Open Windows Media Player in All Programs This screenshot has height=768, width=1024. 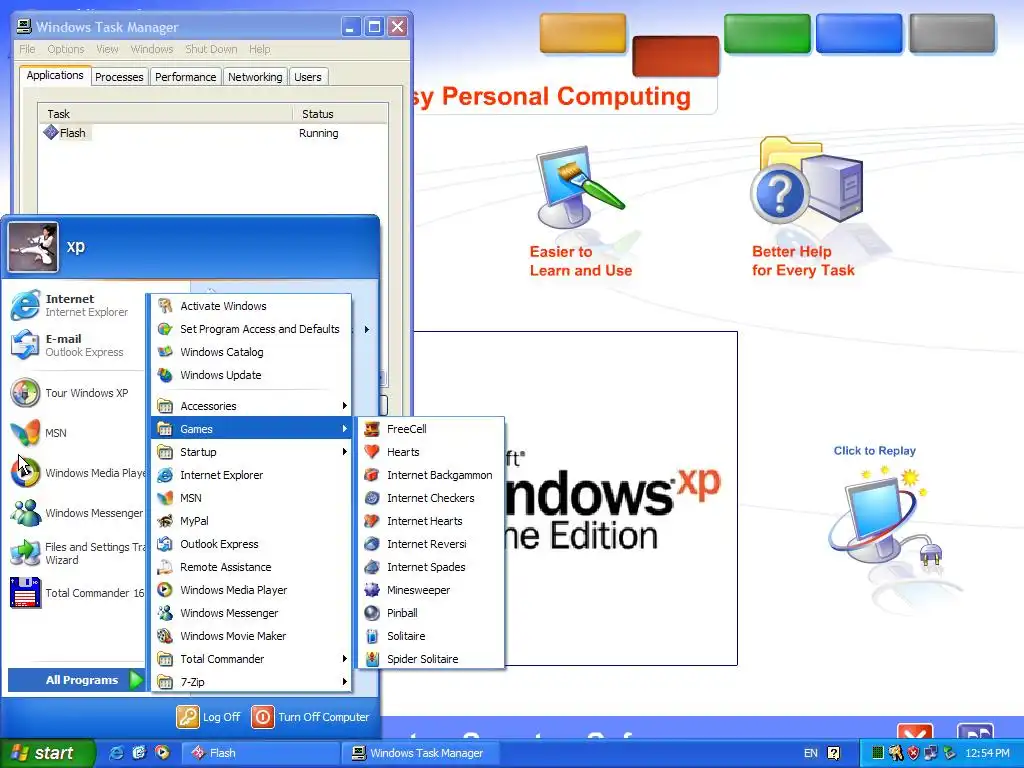251,590
